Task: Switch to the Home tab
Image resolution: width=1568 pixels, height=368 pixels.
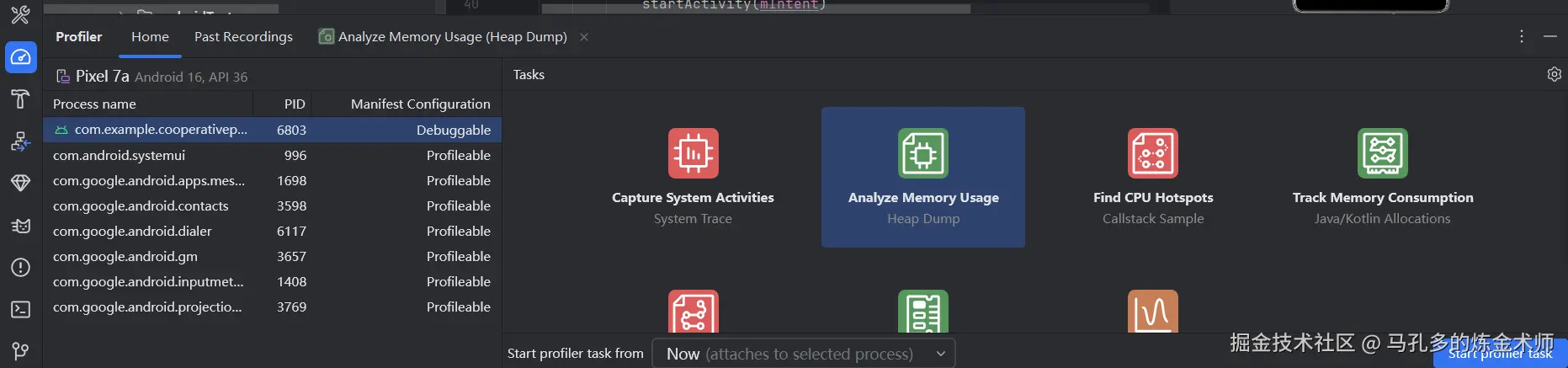Action: tap(150, 37)
